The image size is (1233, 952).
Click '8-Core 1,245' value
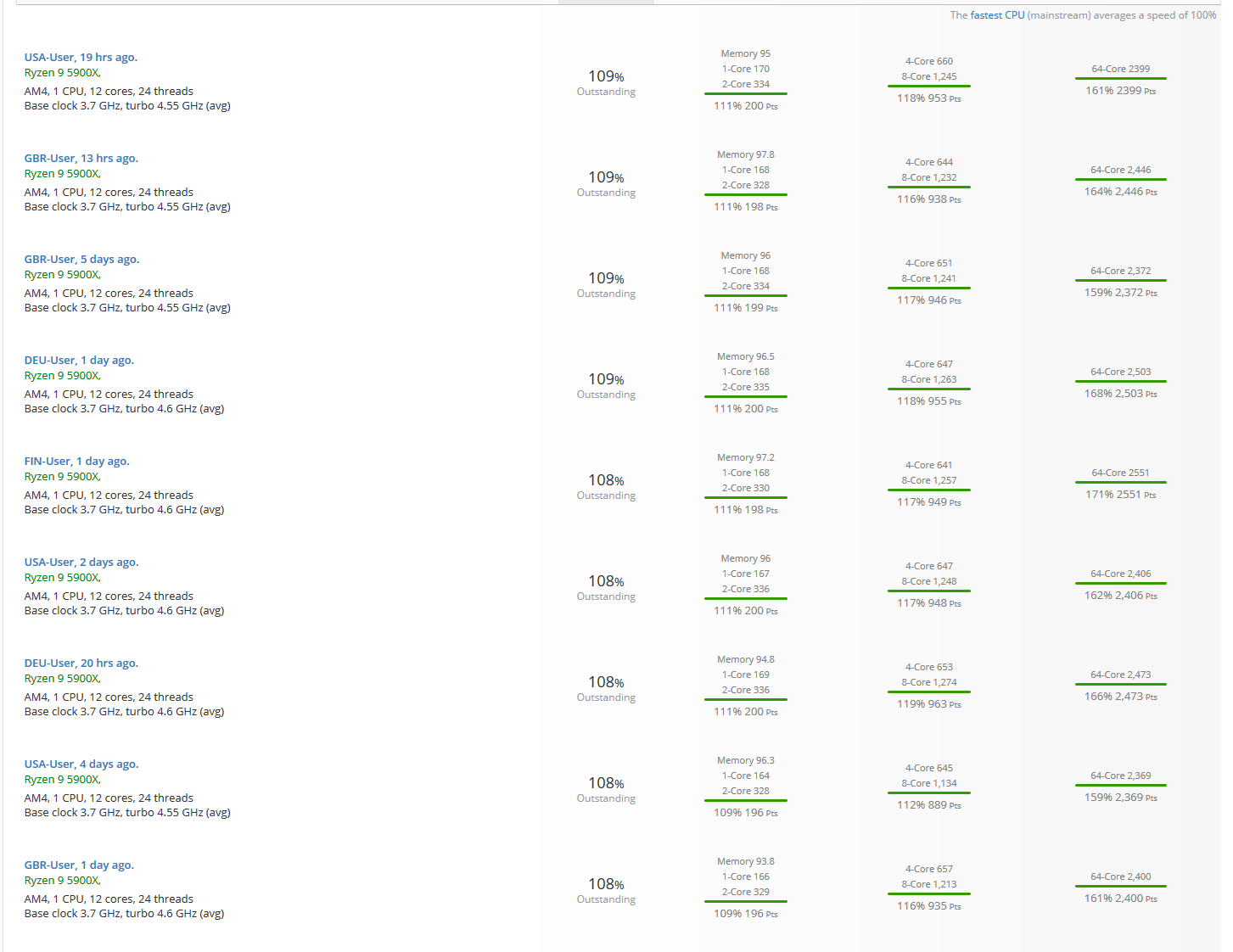(x=929, y=76)
